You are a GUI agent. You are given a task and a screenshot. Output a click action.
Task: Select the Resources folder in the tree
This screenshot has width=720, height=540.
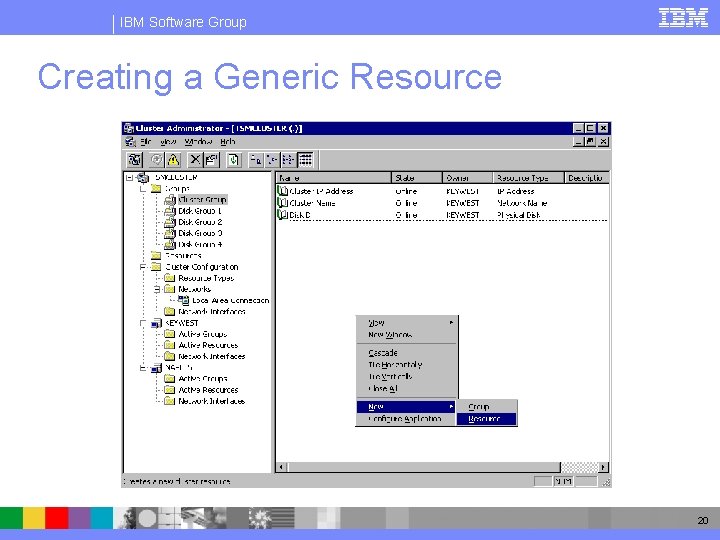coord(183,256)
